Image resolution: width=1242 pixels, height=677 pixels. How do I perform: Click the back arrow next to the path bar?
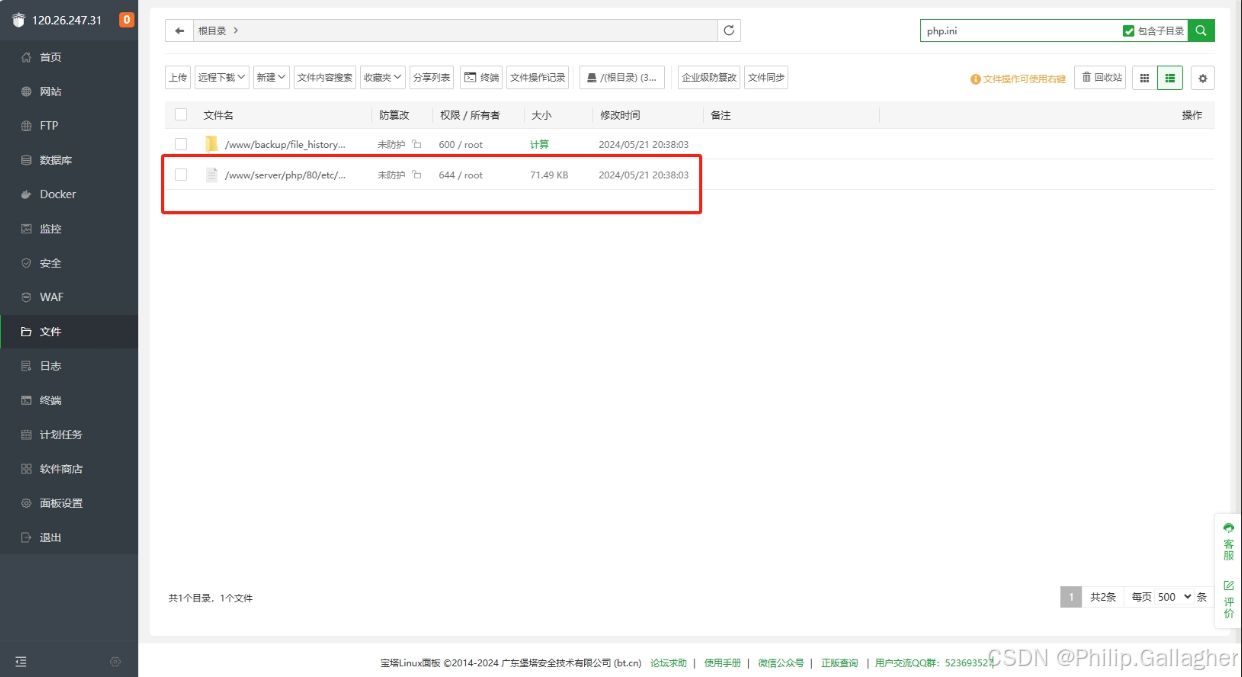pos(178,30)
